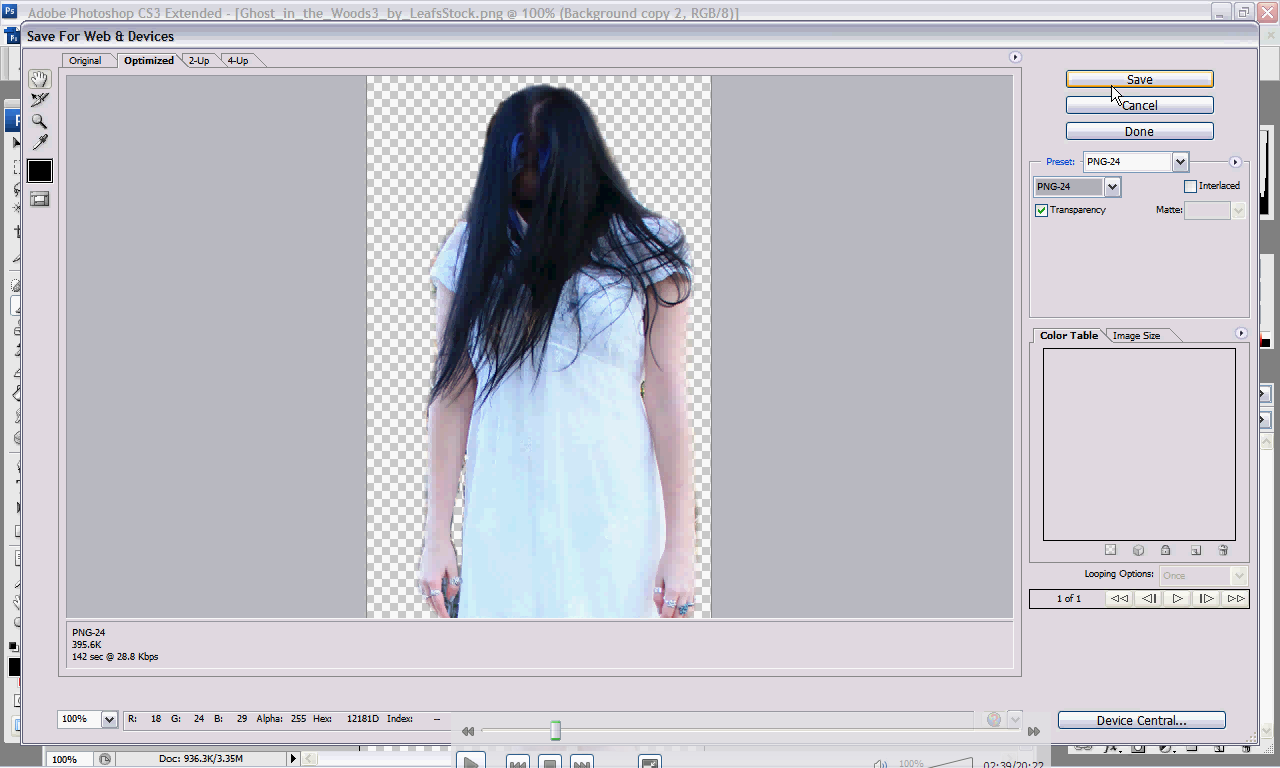Screen dimensions: 1280x768
Task: Click the video player rewind icon
Action: coord(467,732)
